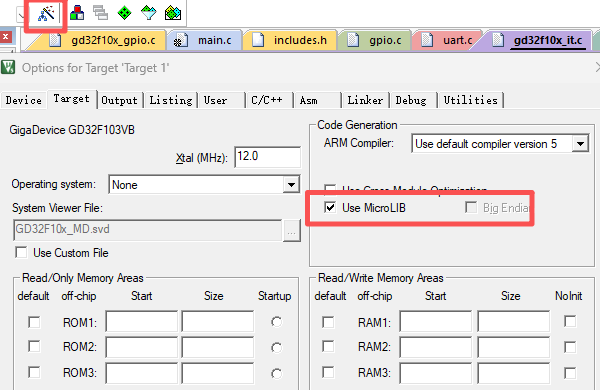Enable the Use Custom File checkbox

coord(21,253)
